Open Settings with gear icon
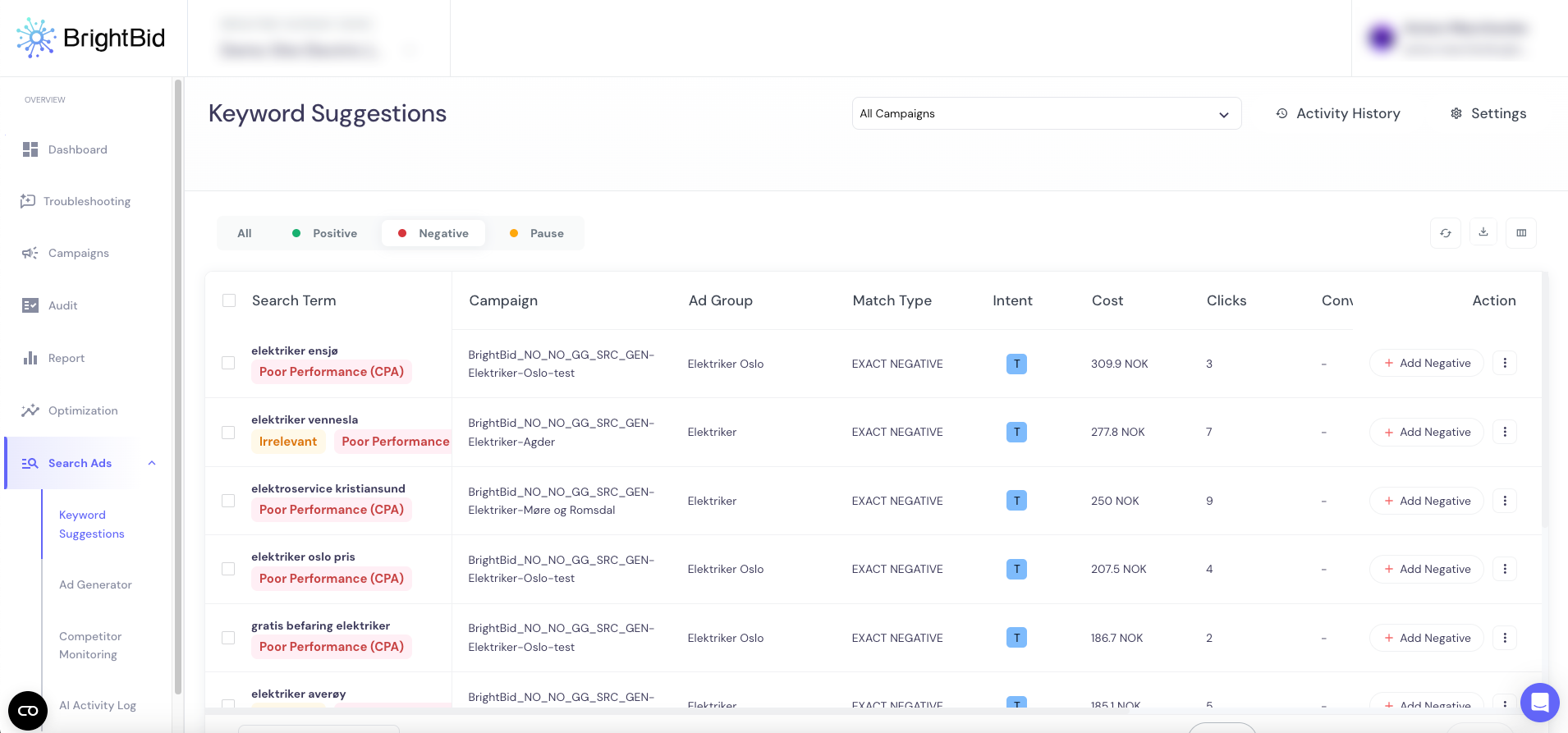Image resolution: width=1568 pixels, height=733 pixels. [1488, 113]
